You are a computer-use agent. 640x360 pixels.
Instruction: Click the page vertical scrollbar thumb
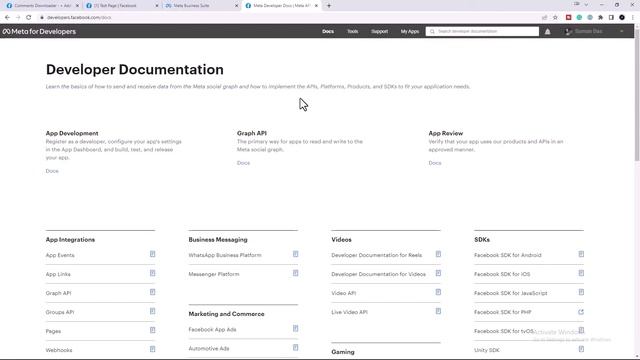coord(637,94)
